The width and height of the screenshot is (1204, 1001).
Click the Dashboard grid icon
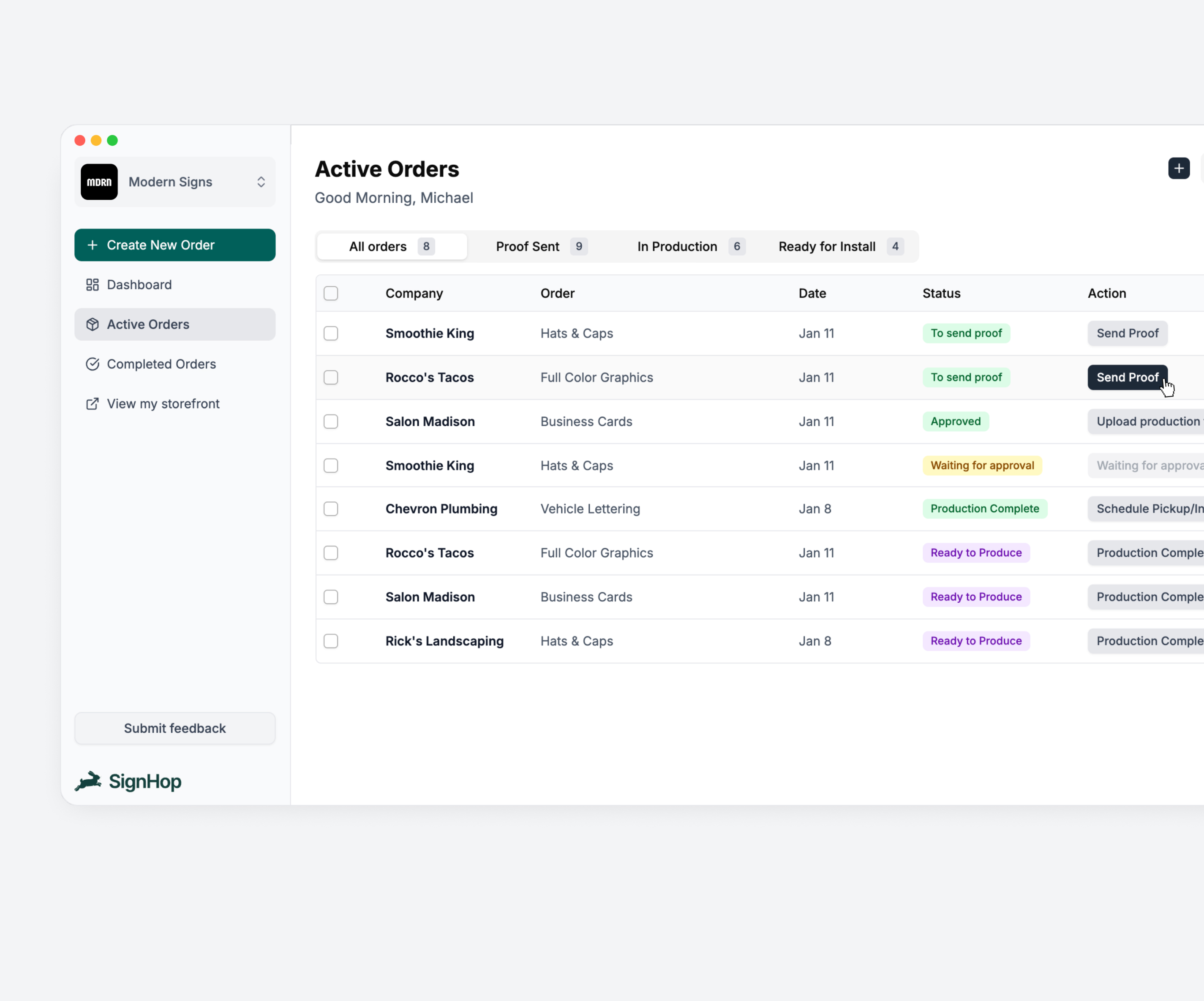92,285
